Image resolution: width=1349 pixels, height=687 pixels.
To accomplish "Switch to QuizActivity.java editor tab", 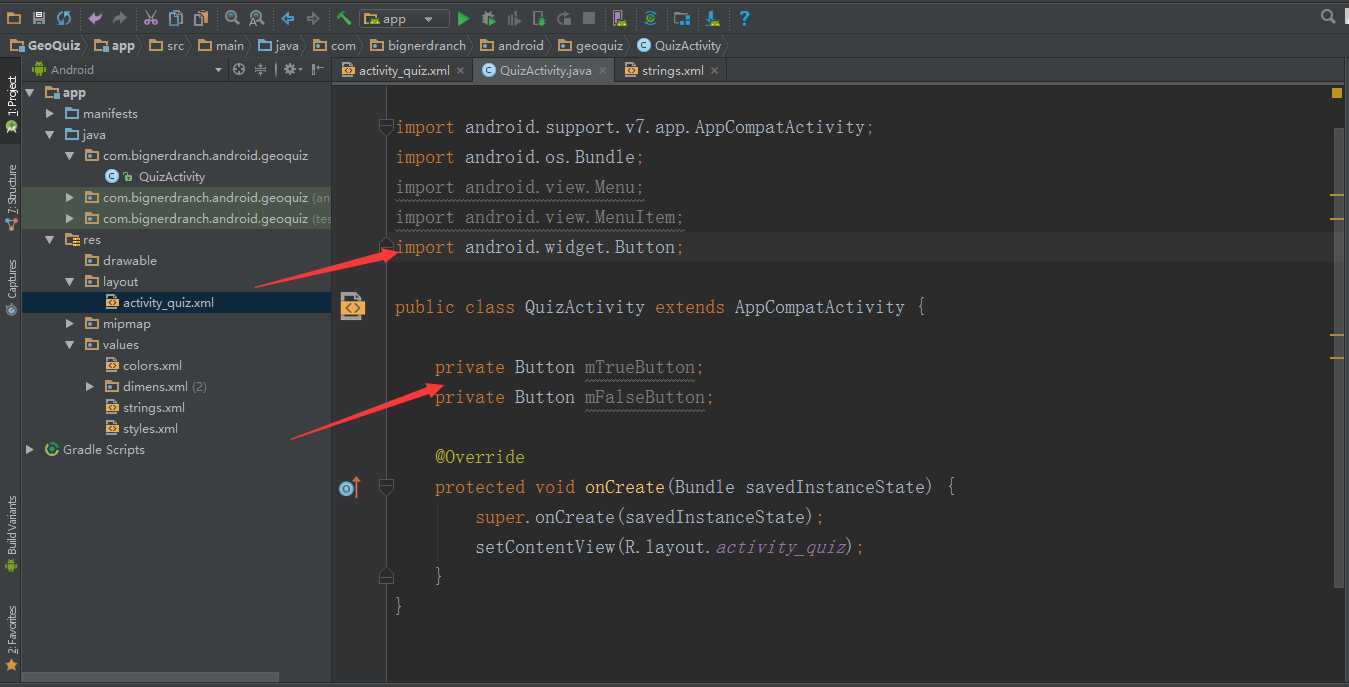I will click(x=543, y=70).
